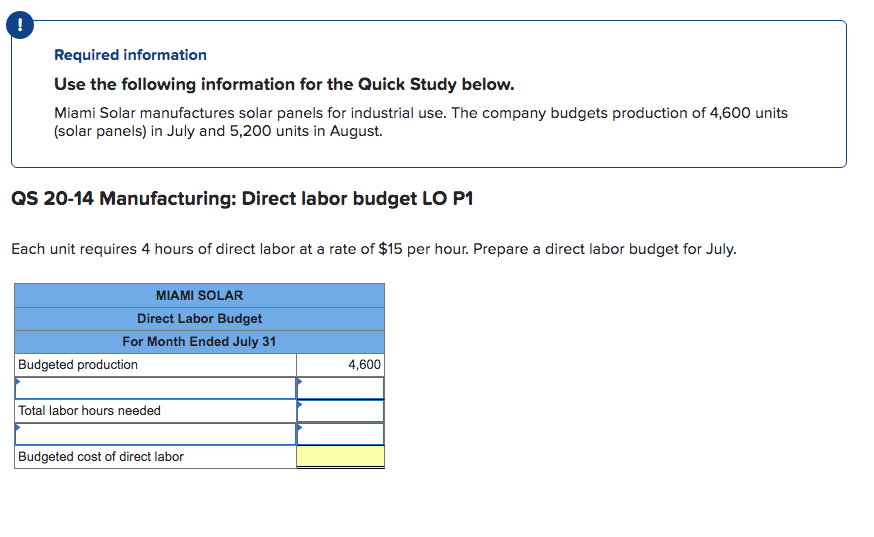Click the Miami Solar manufactures description paragraph
Image resolution: width=874 pixels, height=537 pixels.
[x=421, y=122]
